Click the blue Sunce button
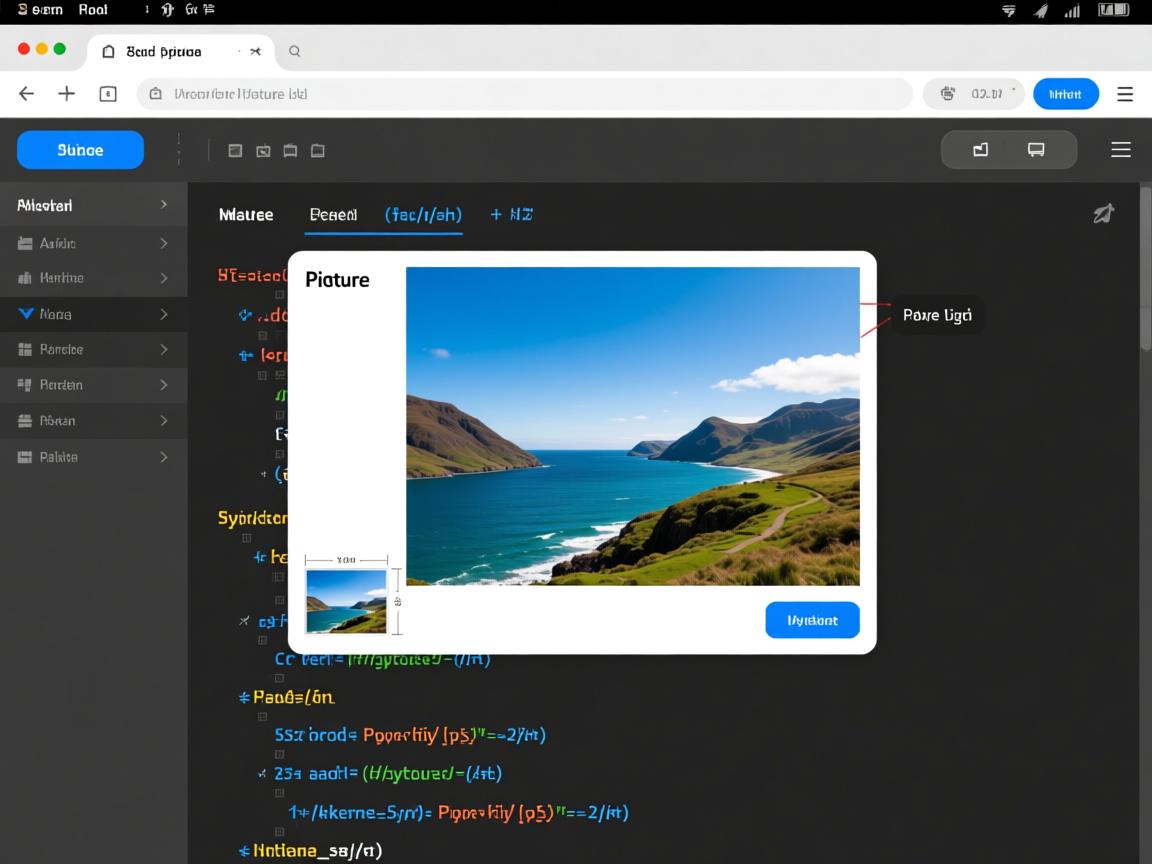Image resolution: width=1152 pixels, height=864 pixels. [x=80, y=150]
